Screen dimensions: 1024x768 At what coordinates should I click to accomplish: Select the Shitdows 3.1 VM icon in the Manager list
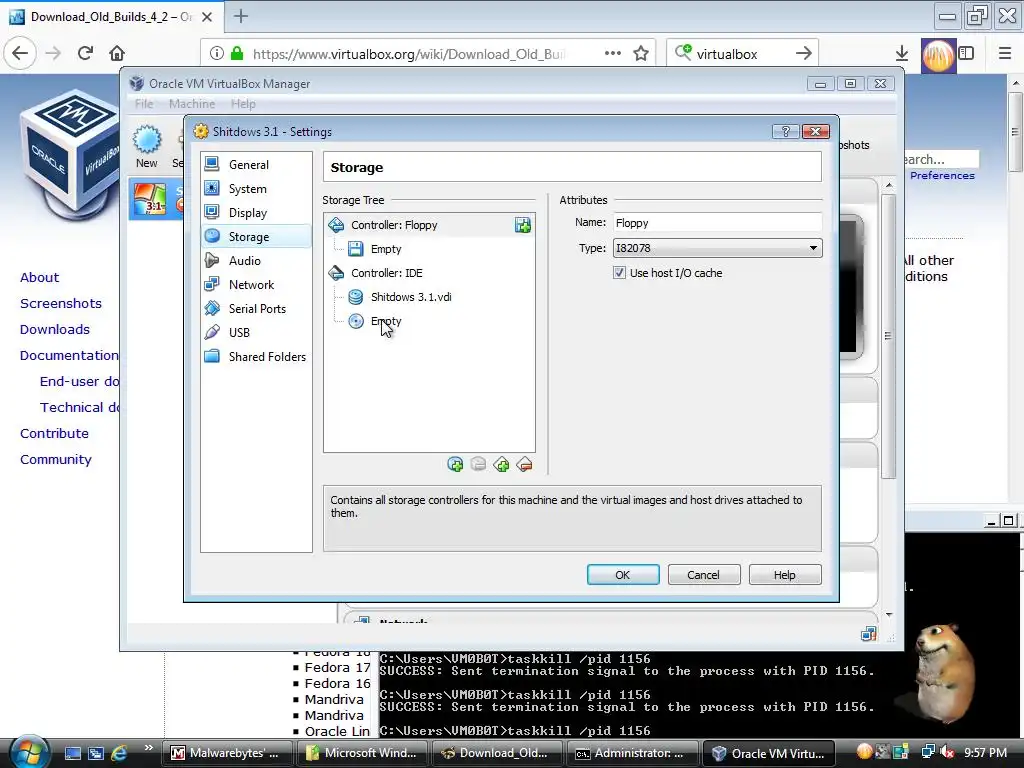click(150, 199)
